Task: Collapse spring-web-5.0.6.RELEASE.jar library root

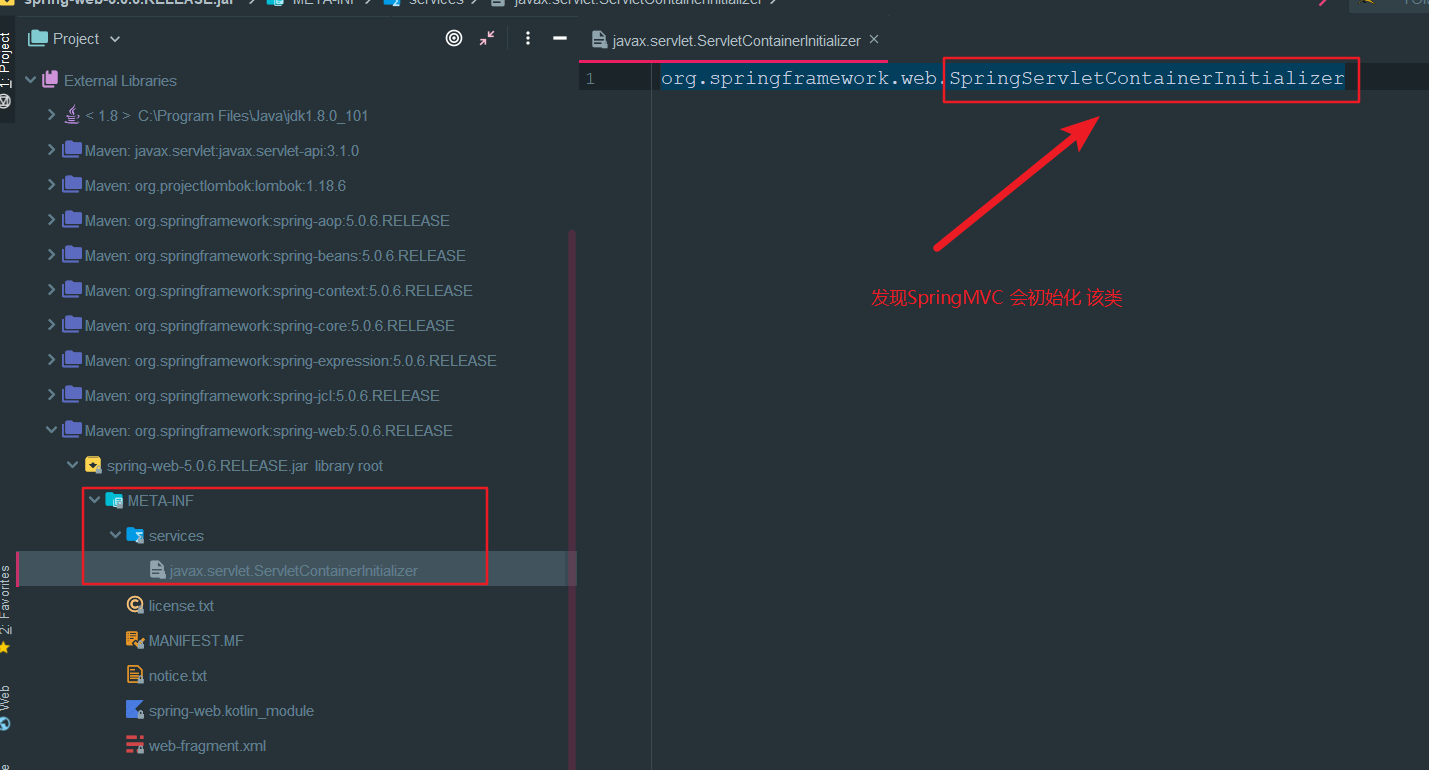Action: click(x=72, y=465)
